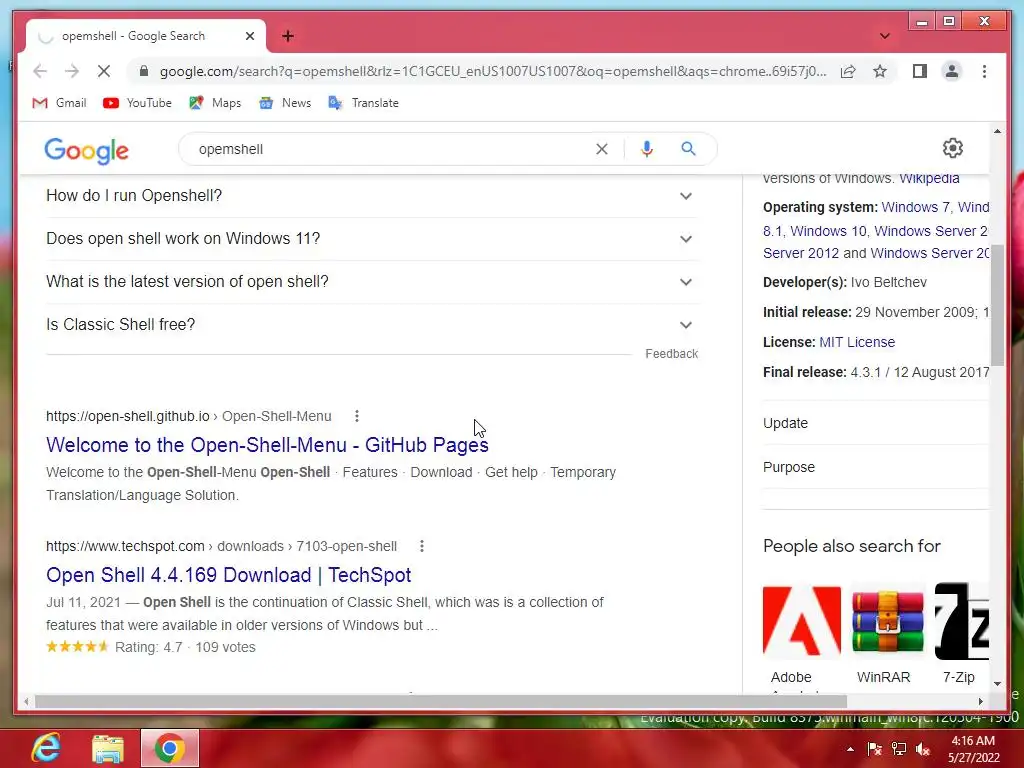Screen dimensions: 1024x768
Task: Open options menu for techspot.com result
Action: click(x=422, y=546)
